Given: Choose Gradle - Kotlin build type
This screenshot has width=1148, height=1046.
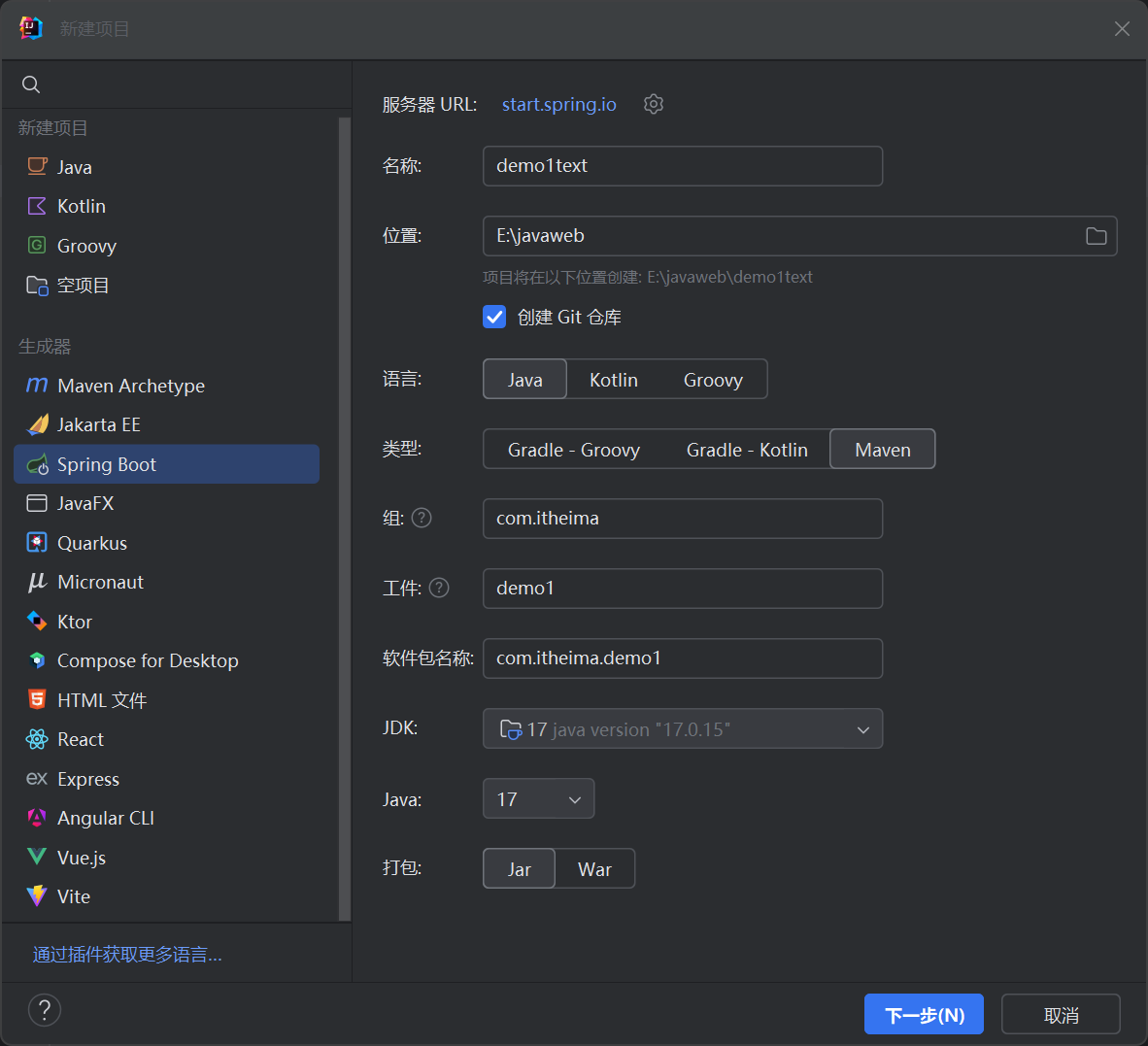Looking at the screenshot, I should pyautogui.click(x=747, y=450).
